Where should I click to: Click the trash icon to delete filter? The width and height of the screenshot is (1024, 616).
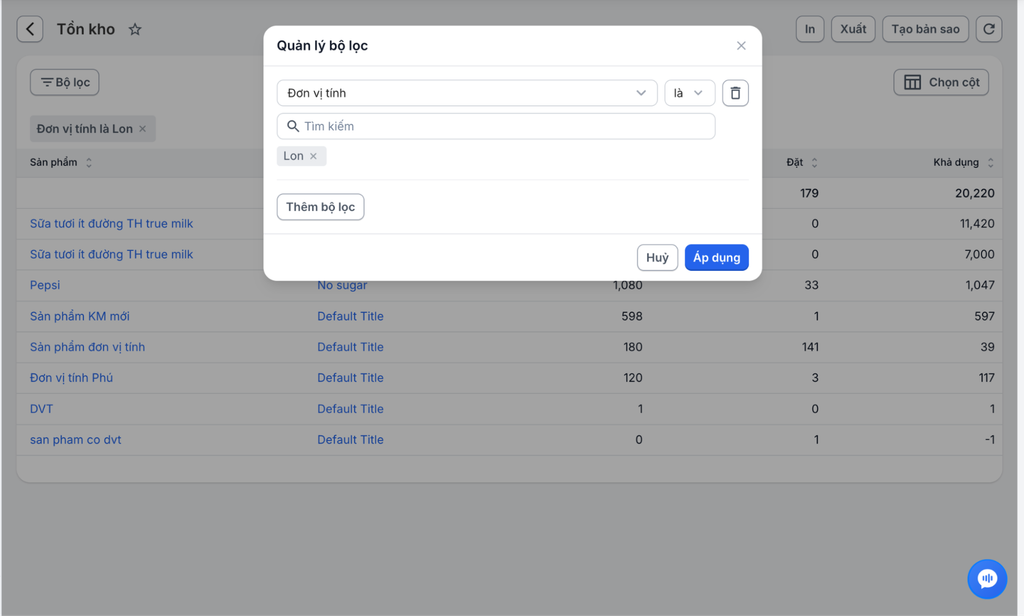735,93
